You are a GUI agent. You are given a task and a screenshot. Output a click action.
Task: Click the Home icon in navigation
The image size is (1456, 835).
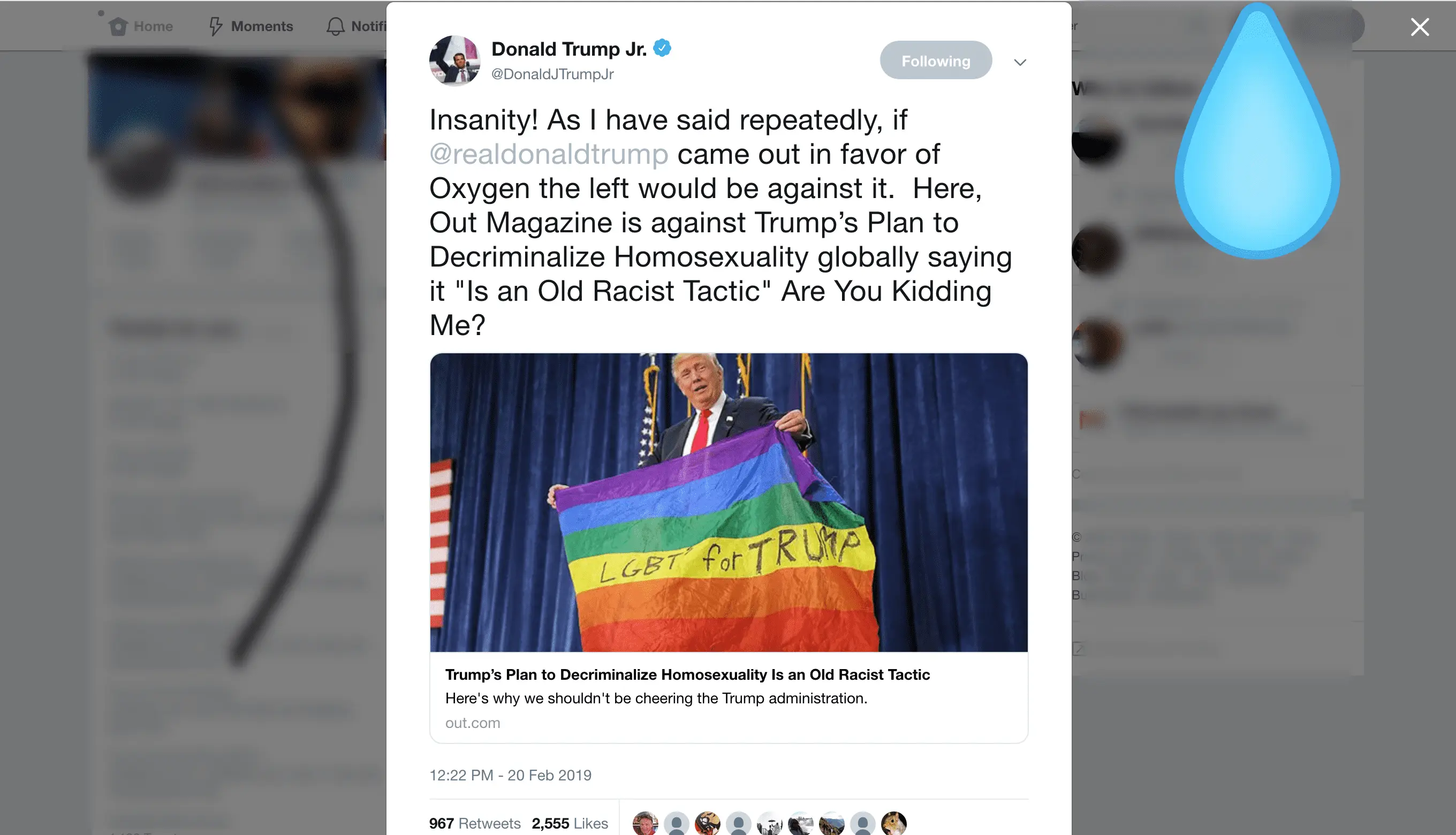pyautogui.click(x=118, y=26)
